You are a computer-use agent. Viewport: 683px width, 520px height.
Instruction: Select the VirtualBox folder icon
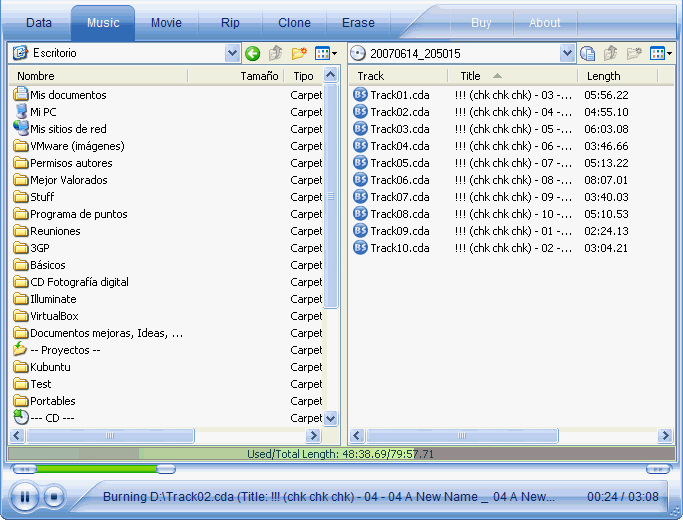20,316
